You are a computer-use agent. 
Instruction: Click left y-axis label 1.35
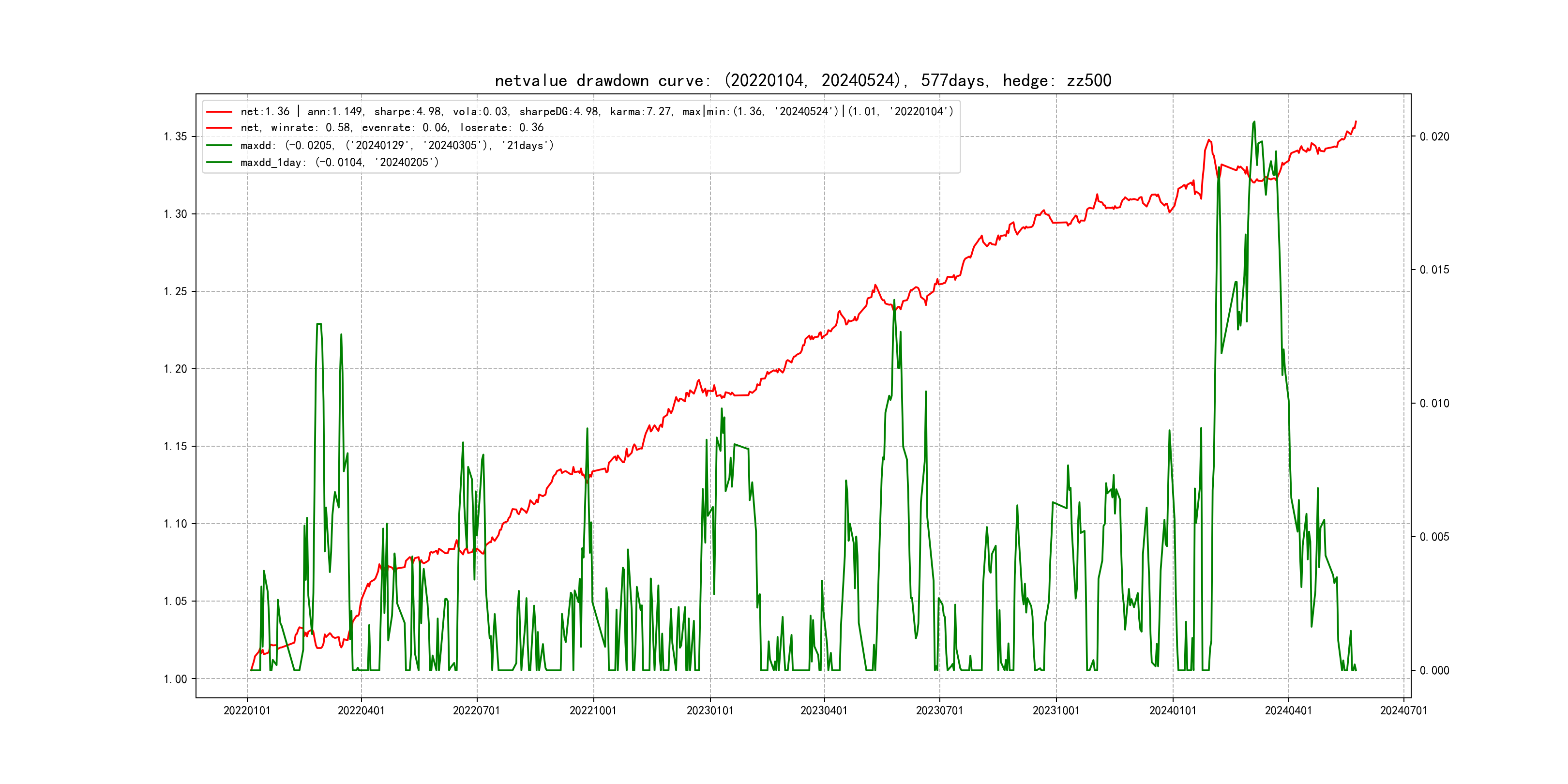[175, 136]
